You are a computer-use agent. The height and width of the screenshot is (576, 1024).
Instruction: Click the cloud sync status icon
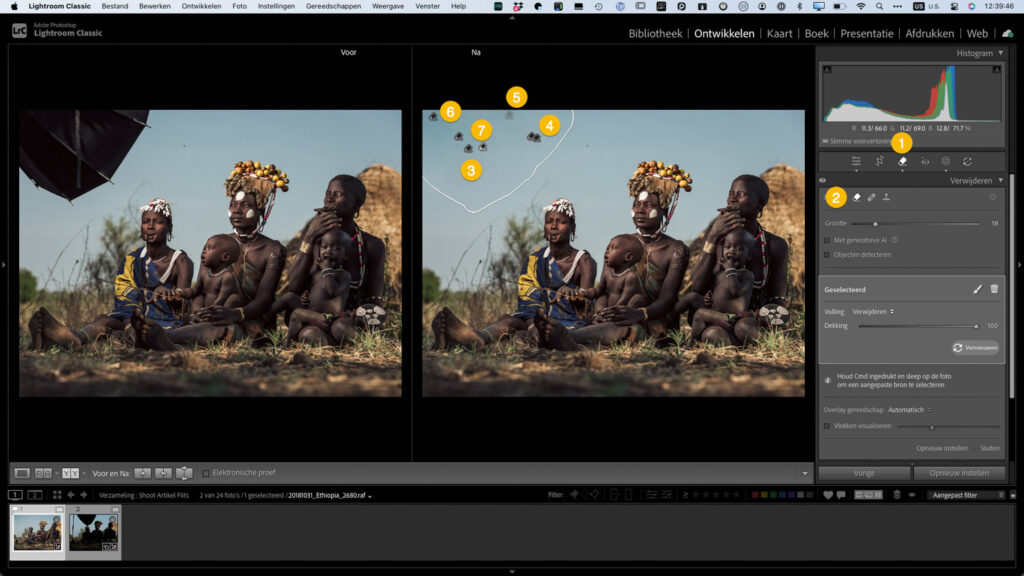[1008, 33]
